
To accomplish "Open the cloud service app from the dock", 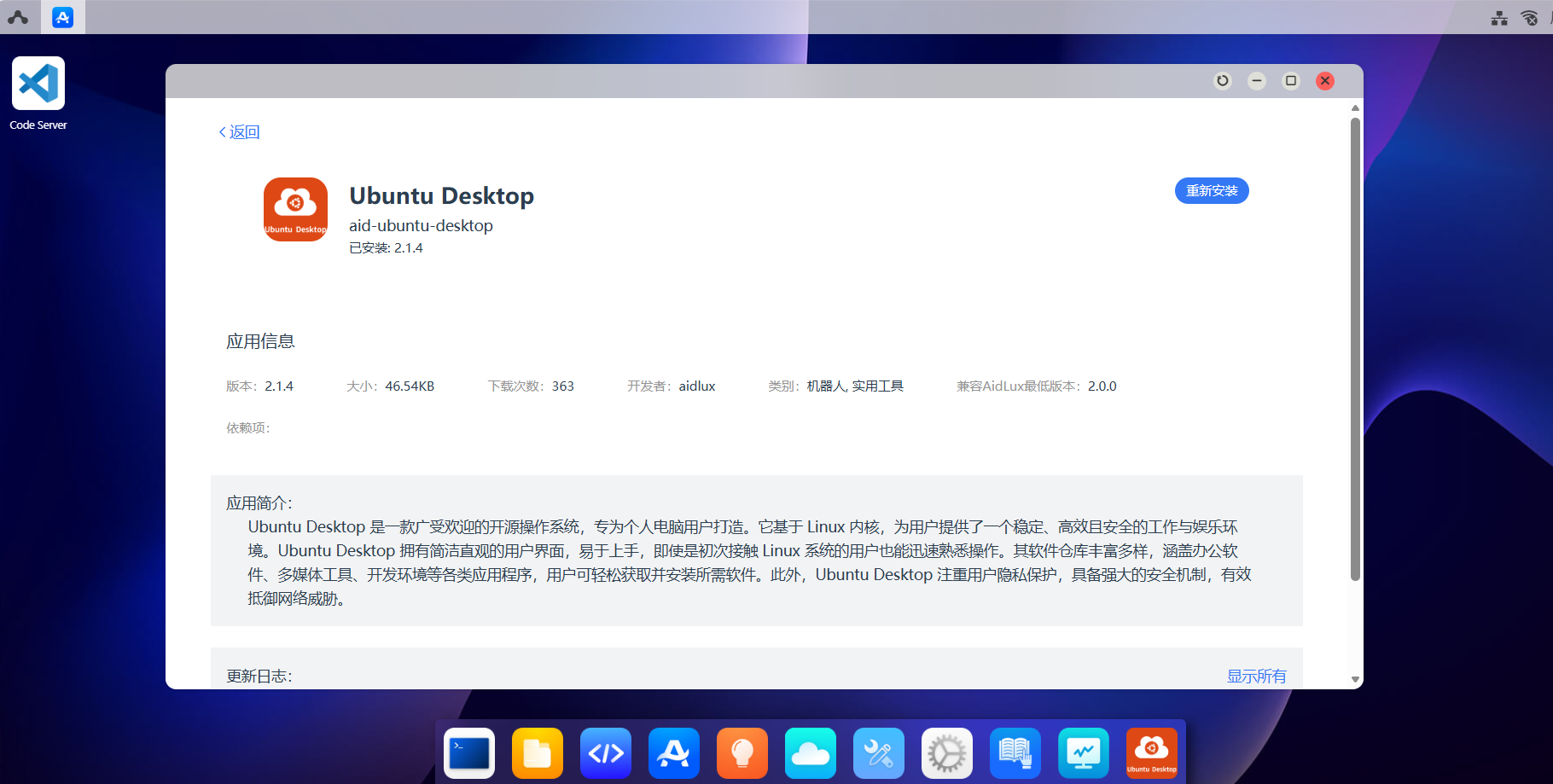I will click(811, 753).
